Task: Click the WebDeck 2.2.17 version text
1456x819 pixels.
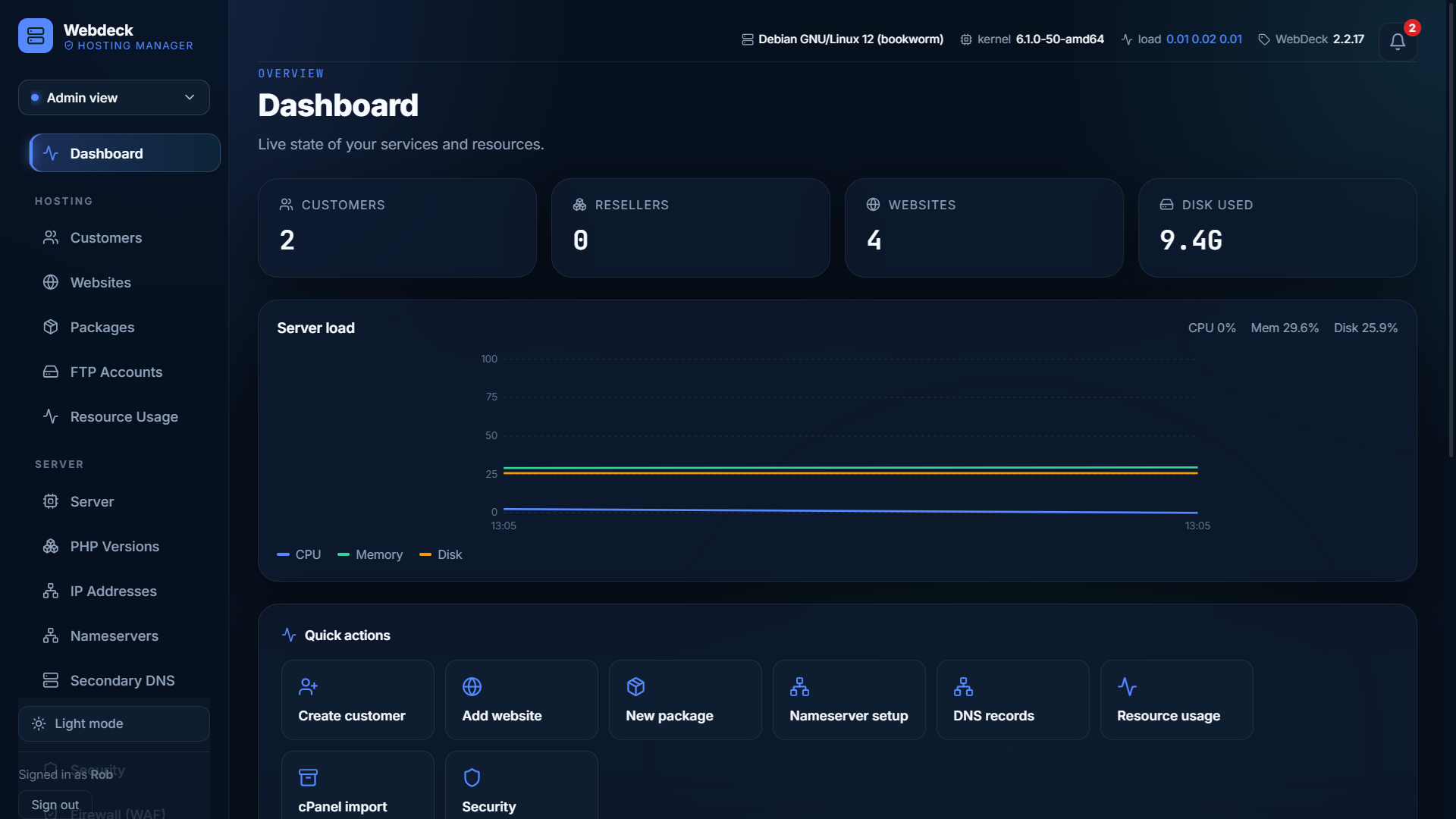Action: pyautogui.click(x=1319, y=39)
